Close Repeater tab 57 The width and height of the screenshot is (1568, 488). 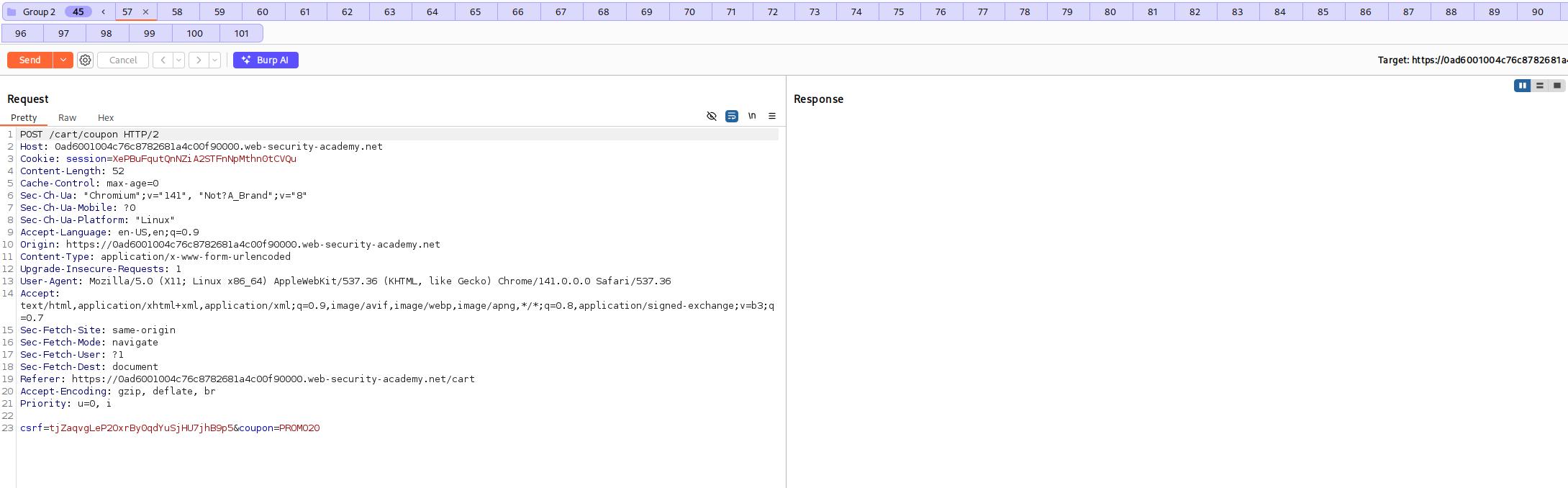point(145,12)
